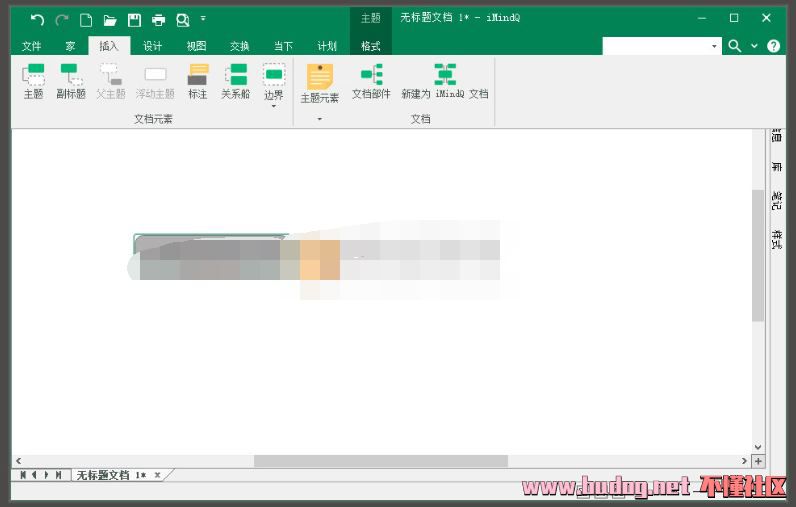Go to last sheet navigation arrow
Image resolution: width=796 pixels, height=507 pixels.
58,475
